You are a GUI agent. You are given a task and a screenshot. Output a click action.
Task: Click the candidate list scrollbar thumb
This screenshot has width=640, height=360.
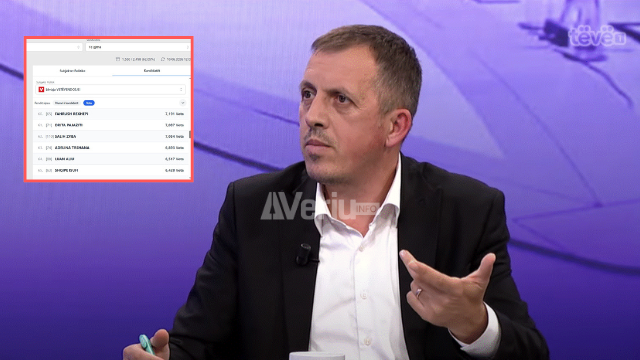pos(190,134)
